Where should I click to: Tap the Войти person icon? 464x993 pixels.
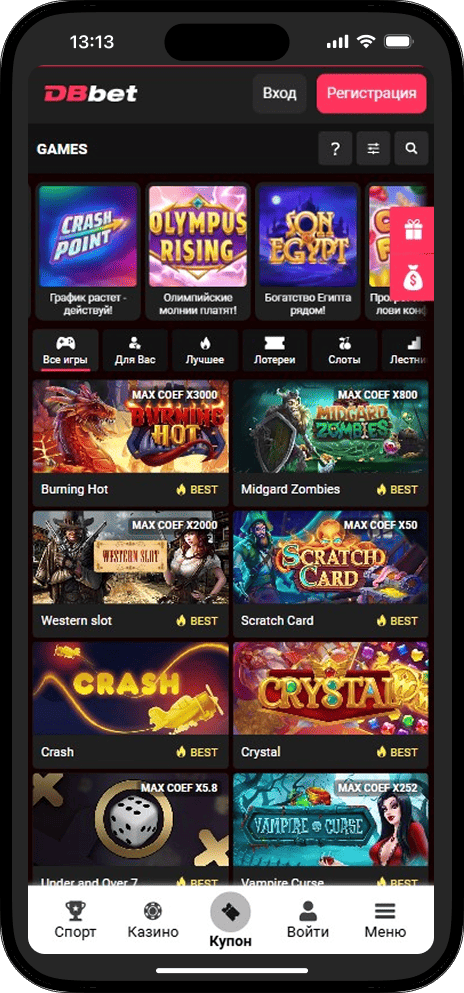pos(308,911)
